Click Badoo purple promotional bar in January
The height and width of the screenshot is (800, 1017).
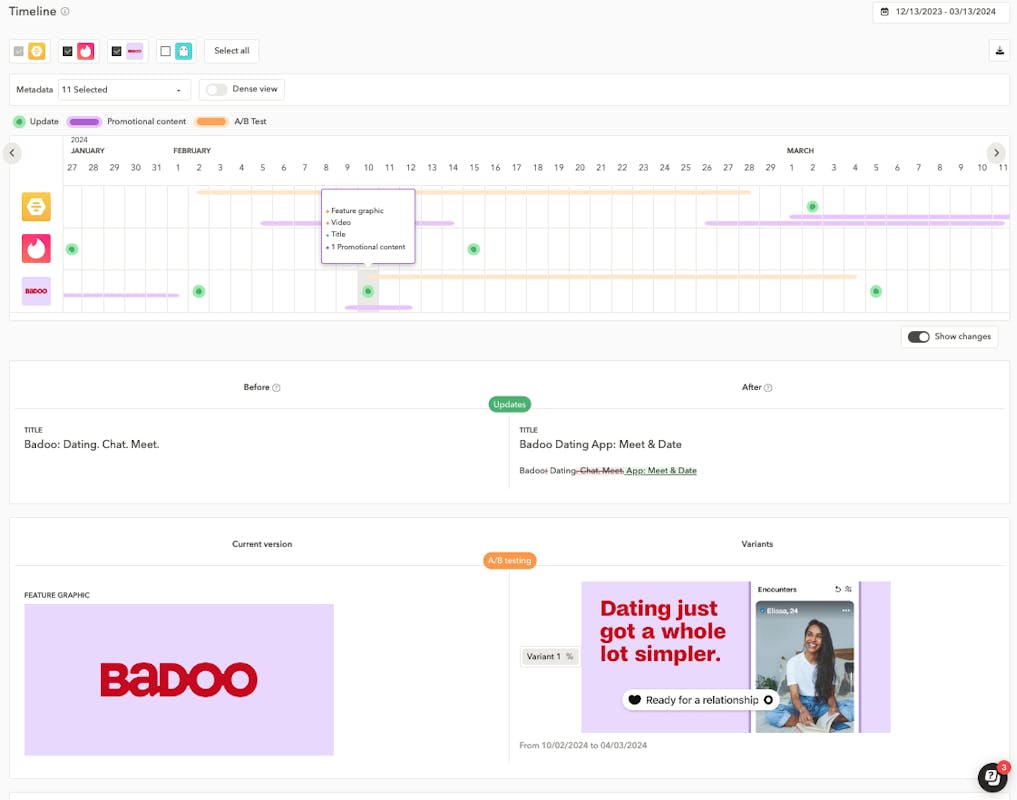click(121, 295)
